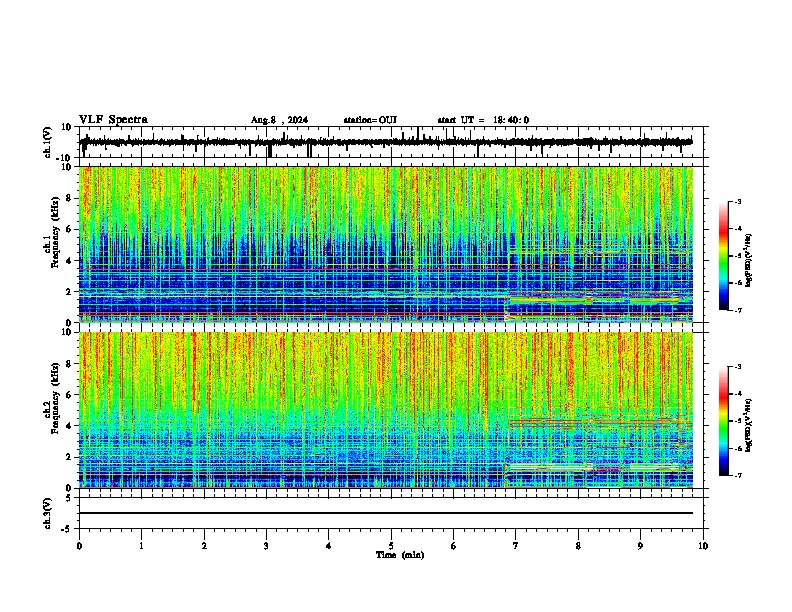Click inside the ch.2 spectrogram panel
Screen dimensions: 792x612
click(x=386, y=410)
